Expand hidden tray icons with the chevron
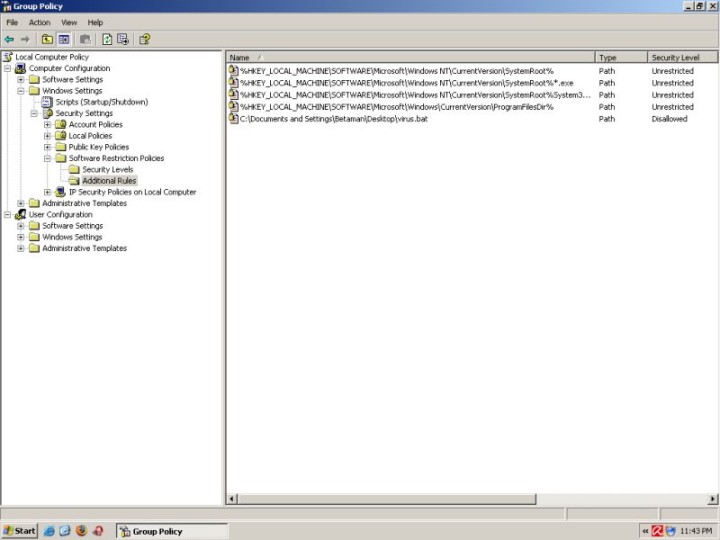Viewport: 720px width, 540px height. pos(645,531)
